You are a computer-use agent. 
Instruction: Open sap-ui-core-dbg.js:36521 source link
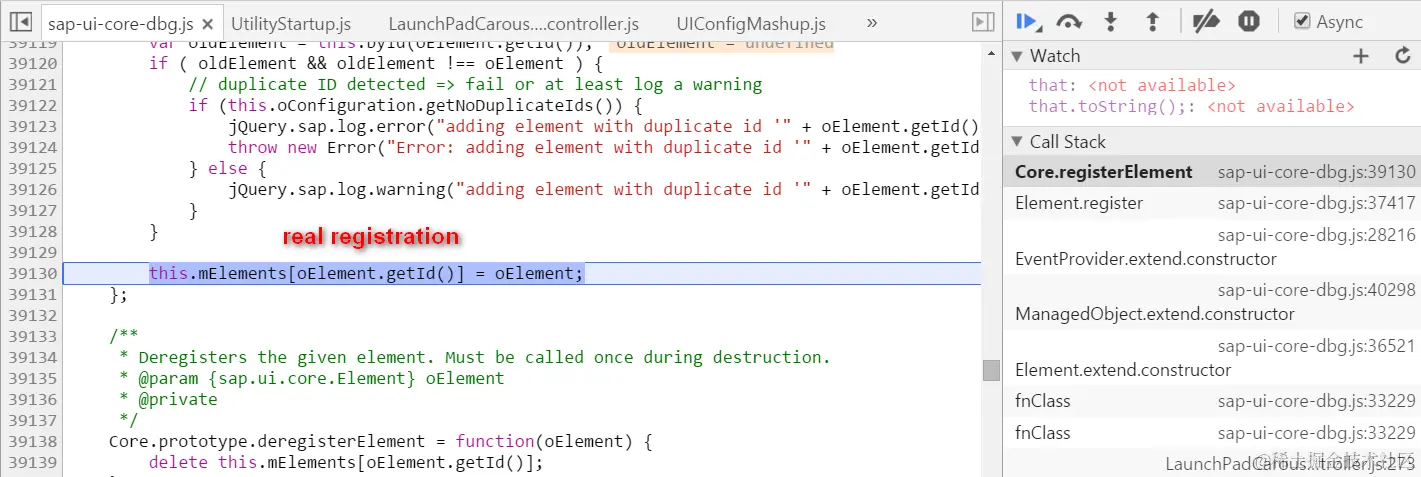coord(1316,346)
